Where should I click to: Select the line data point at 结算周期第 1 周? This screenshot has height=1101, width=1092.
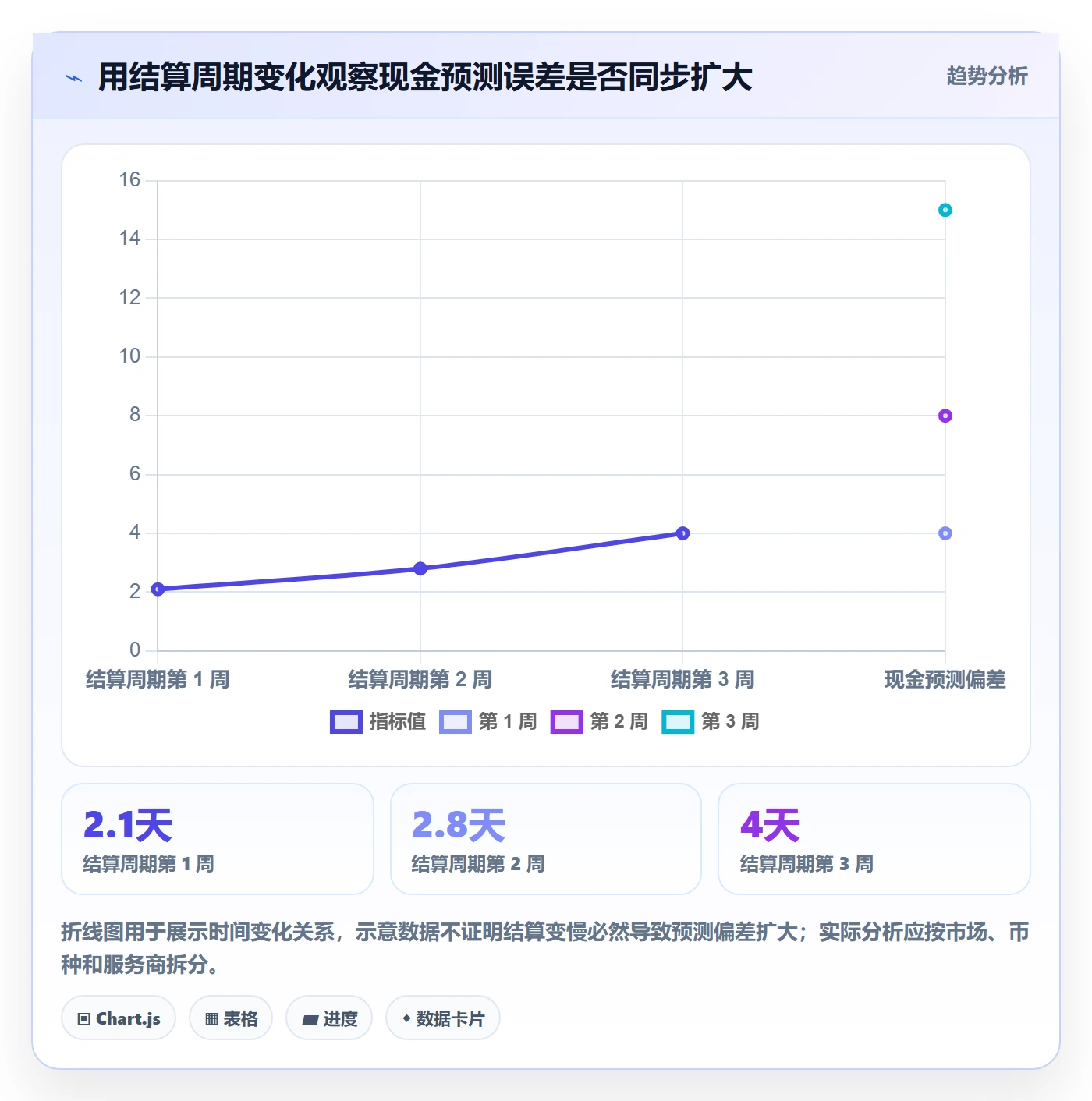click(x=158, y=589)
